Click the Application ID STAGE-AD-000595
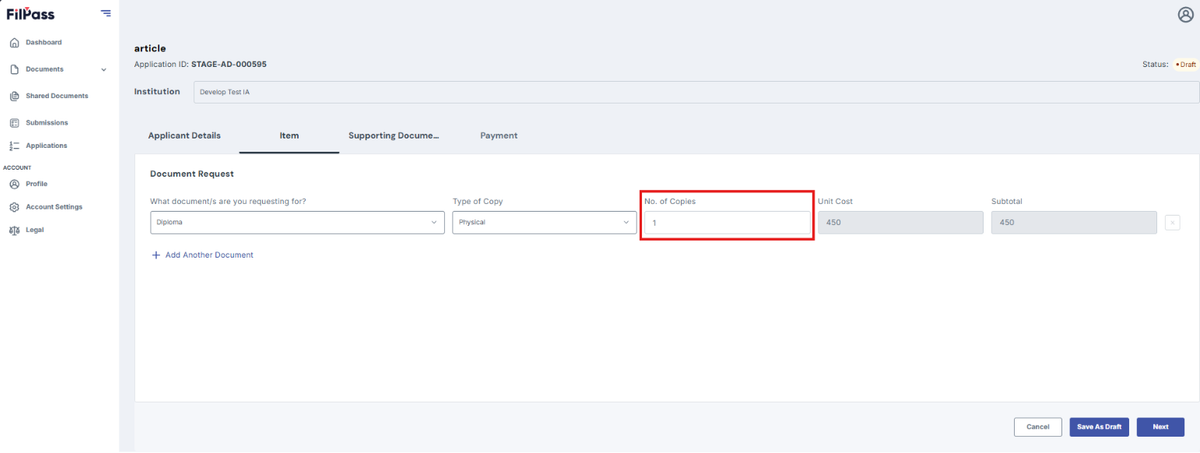 [229, 64]
